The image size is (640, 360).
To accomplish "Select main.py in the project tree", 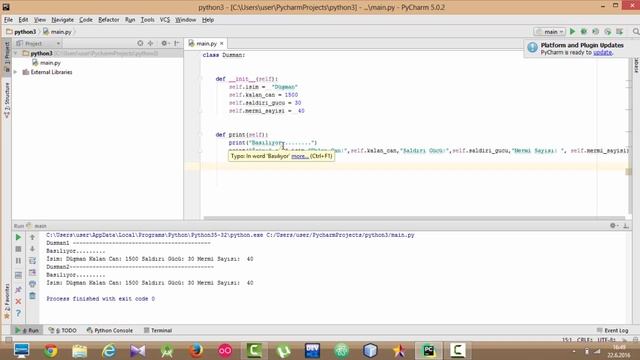I will click(x=47, y=63).
